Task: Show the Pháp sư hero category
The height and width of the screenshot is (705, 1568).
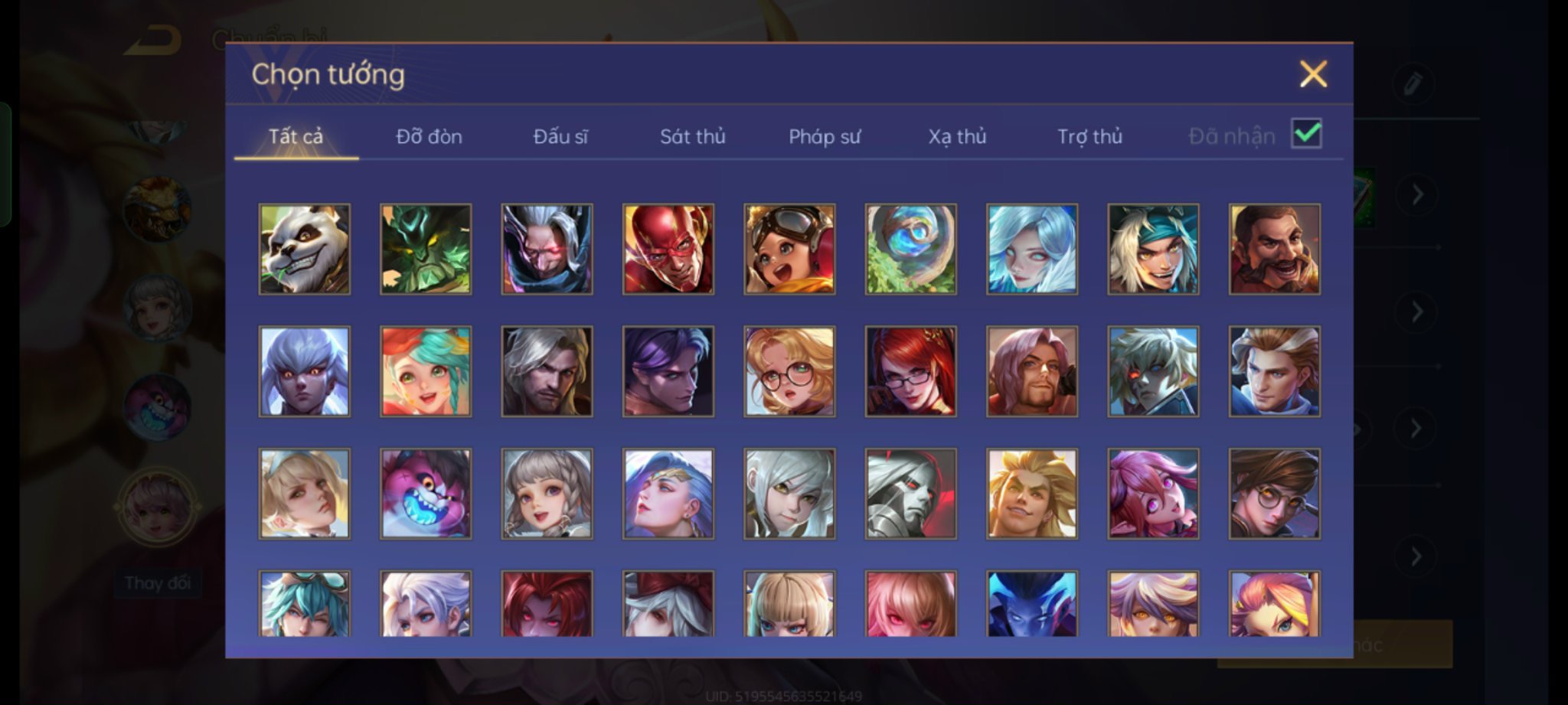Action: [x=825, y=136]
